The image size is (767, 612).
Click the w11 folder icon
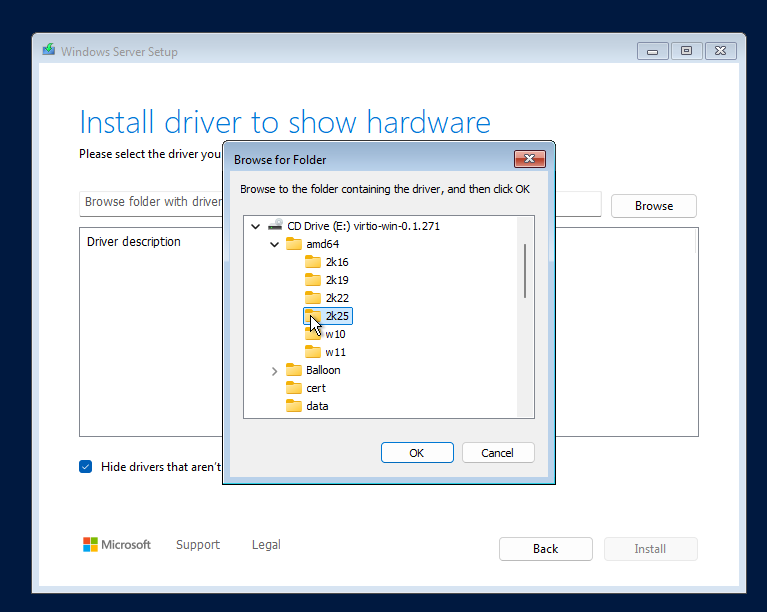point(313,352)
